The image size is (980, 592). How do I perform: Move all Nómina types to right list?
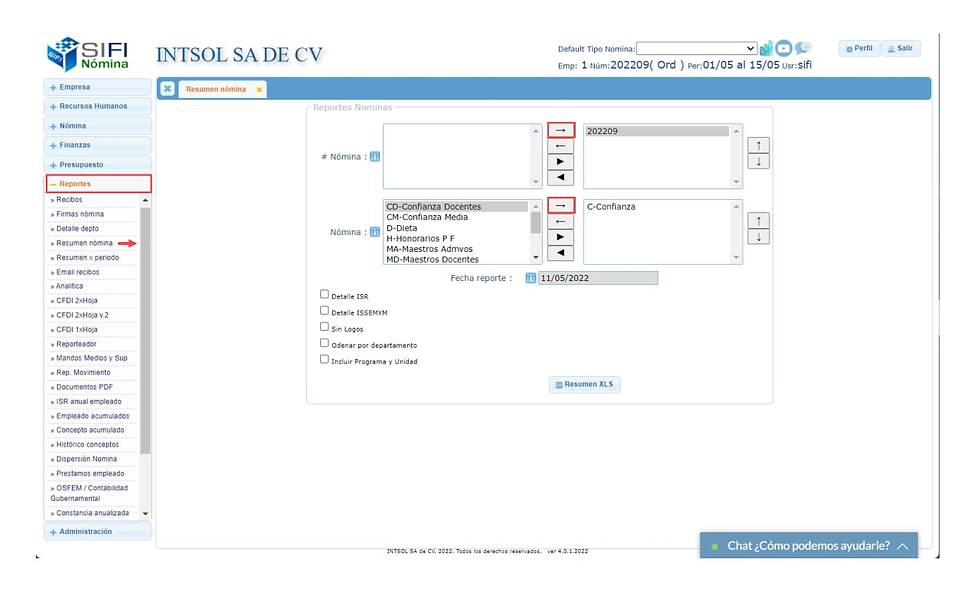pyautogui.click(x=561, y=237)
